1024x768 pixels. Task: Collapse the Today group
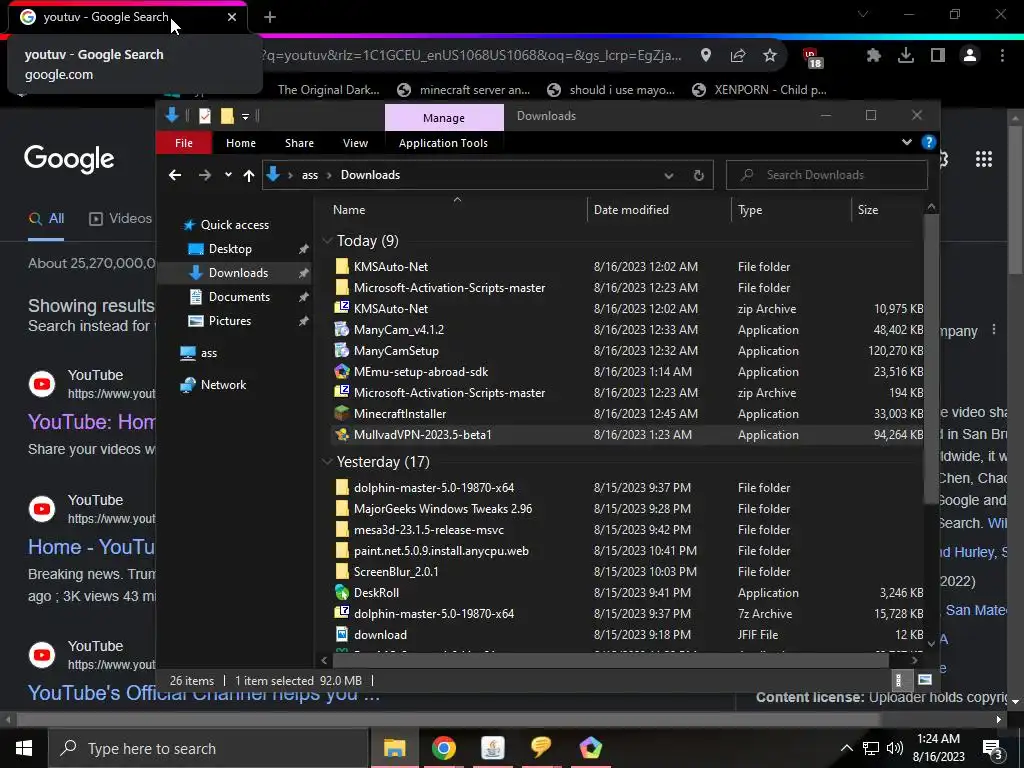point(328,241)
